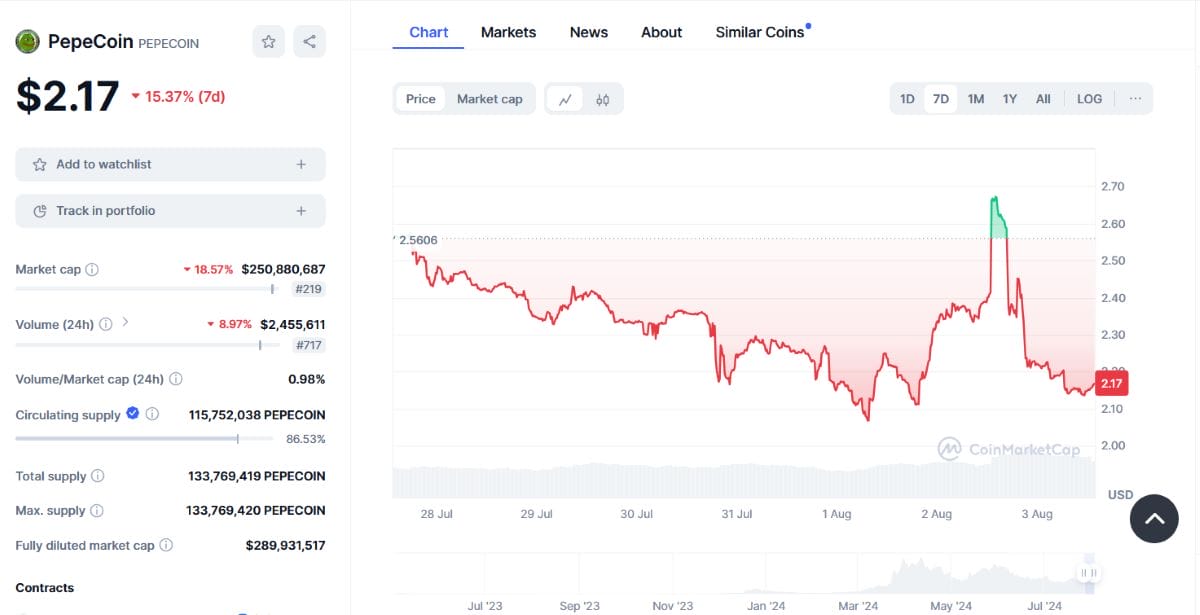The height and width of the screenshot is (615, 1200).
Task: Click the green price peak on the chart
Action: click(997, 215)
